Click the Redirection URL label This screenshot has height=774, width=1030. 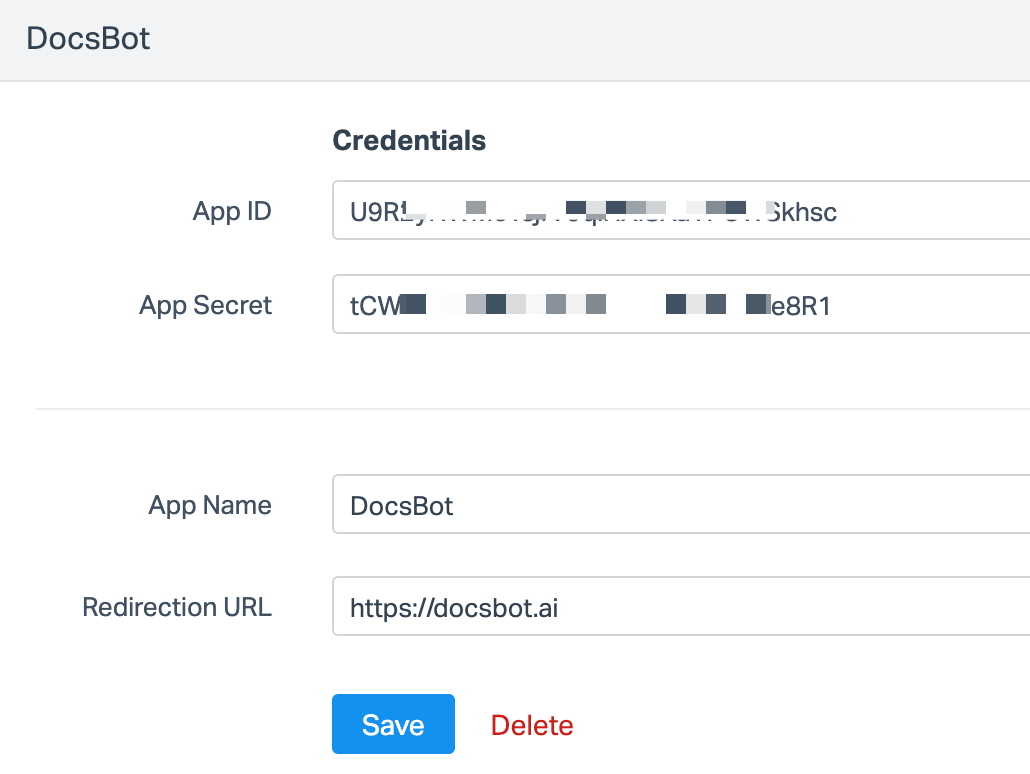pos(176,607)
